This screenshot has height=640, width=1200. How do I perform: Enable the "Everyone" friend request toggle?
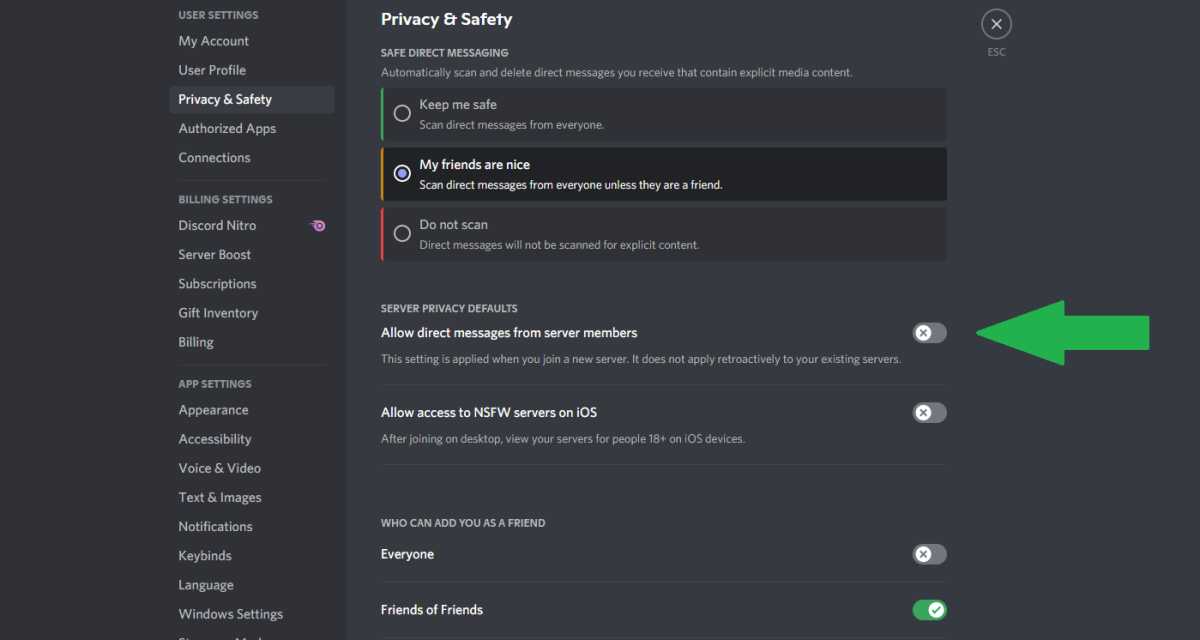(x=928, y=554)
